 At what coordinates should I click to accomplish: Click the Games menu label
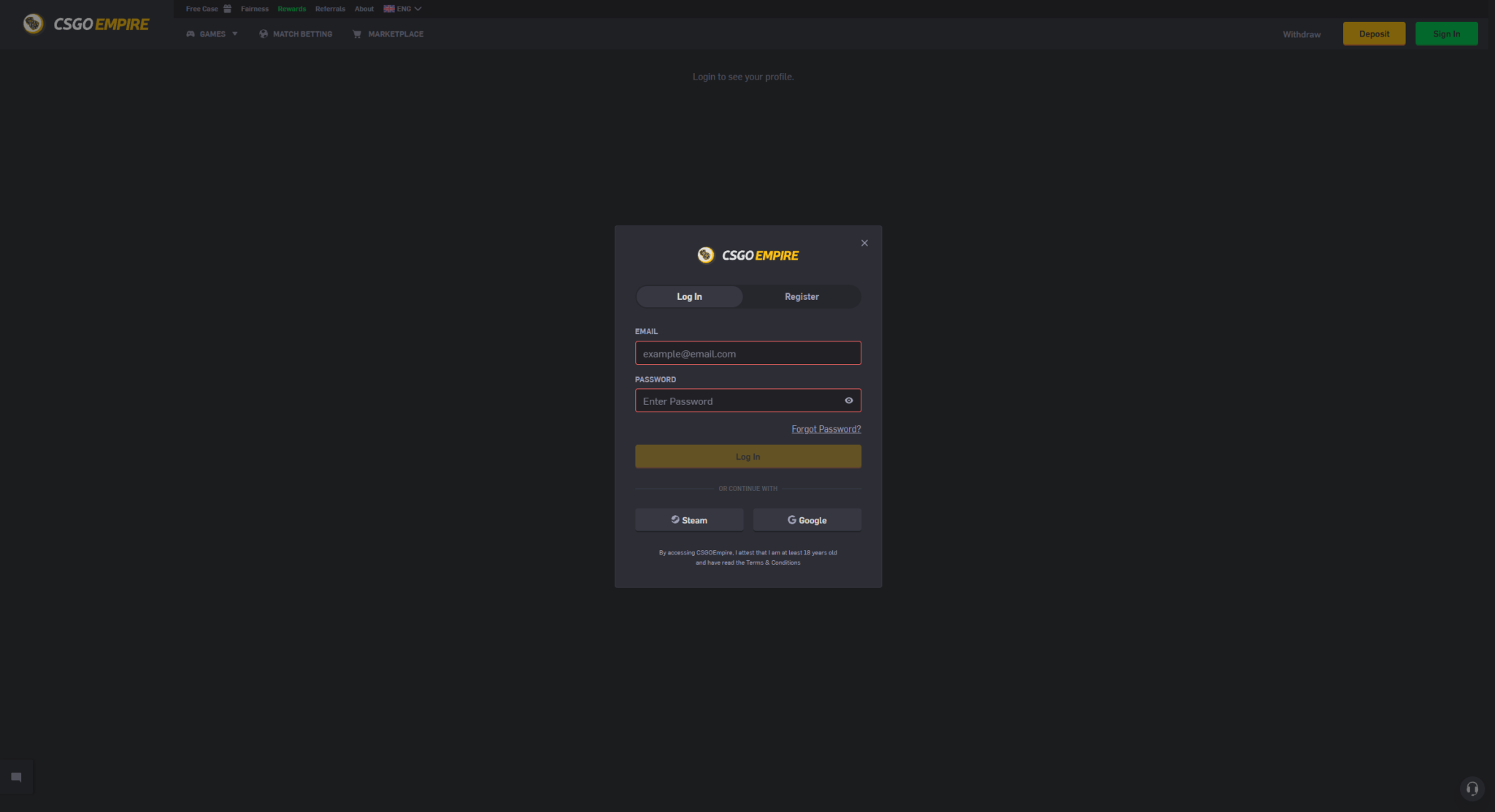pyautogui.click(x=212, y=34)
